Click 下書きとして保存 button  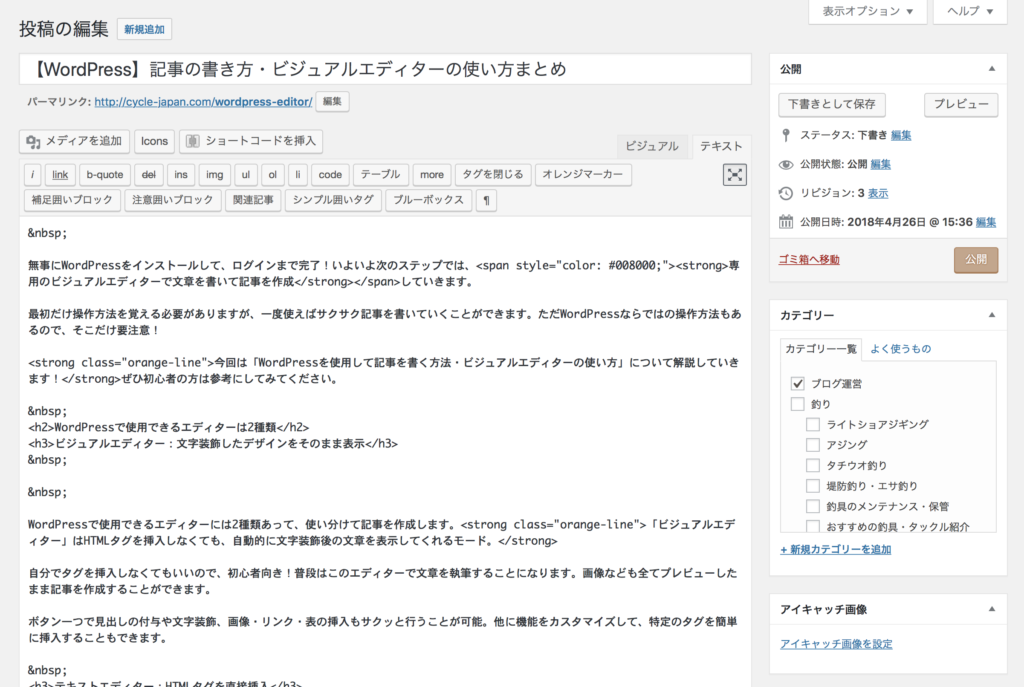(x=832, y=104)
